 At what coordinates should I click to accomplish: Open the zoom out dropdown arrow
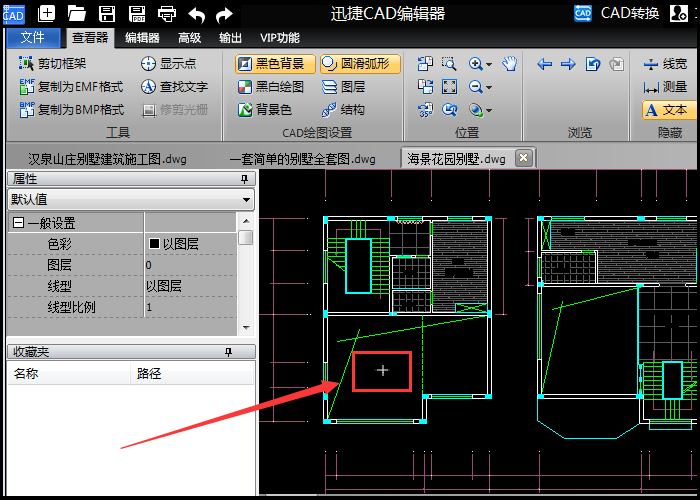pyautogui.click(x=489, y=88)
